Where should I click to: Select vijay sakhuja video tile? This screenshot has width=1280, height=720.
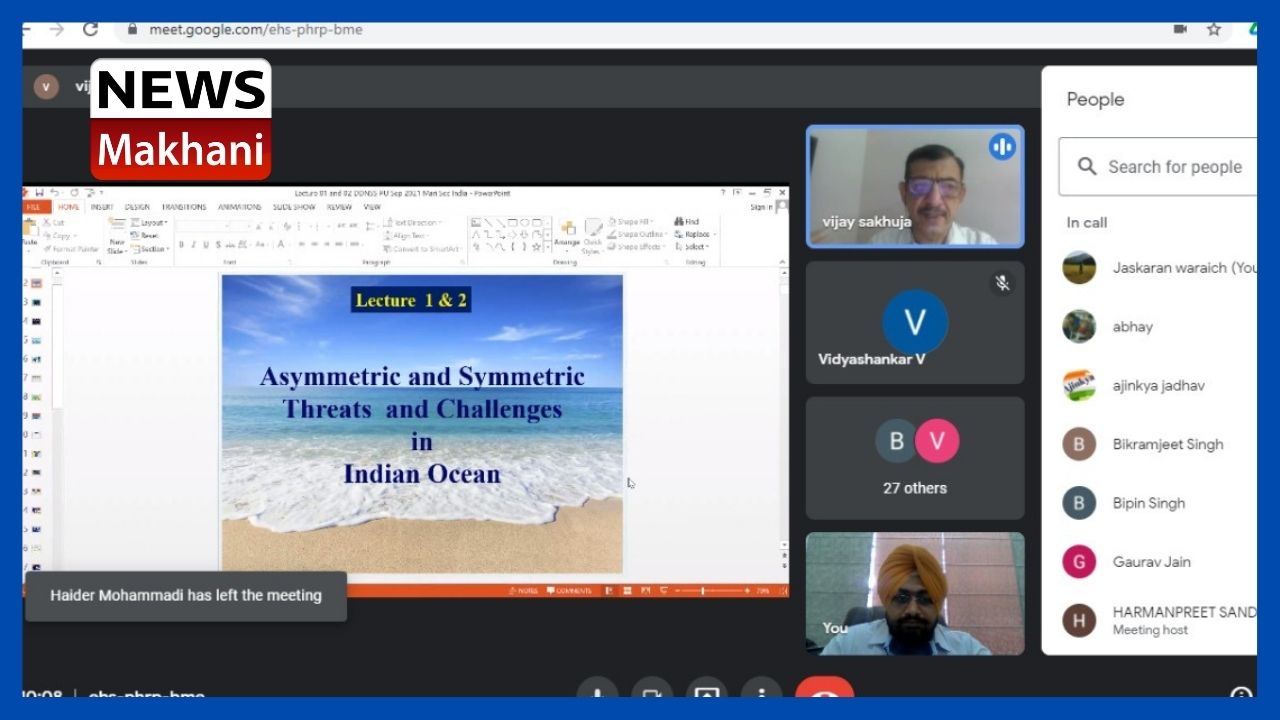[x=915, y=187]
